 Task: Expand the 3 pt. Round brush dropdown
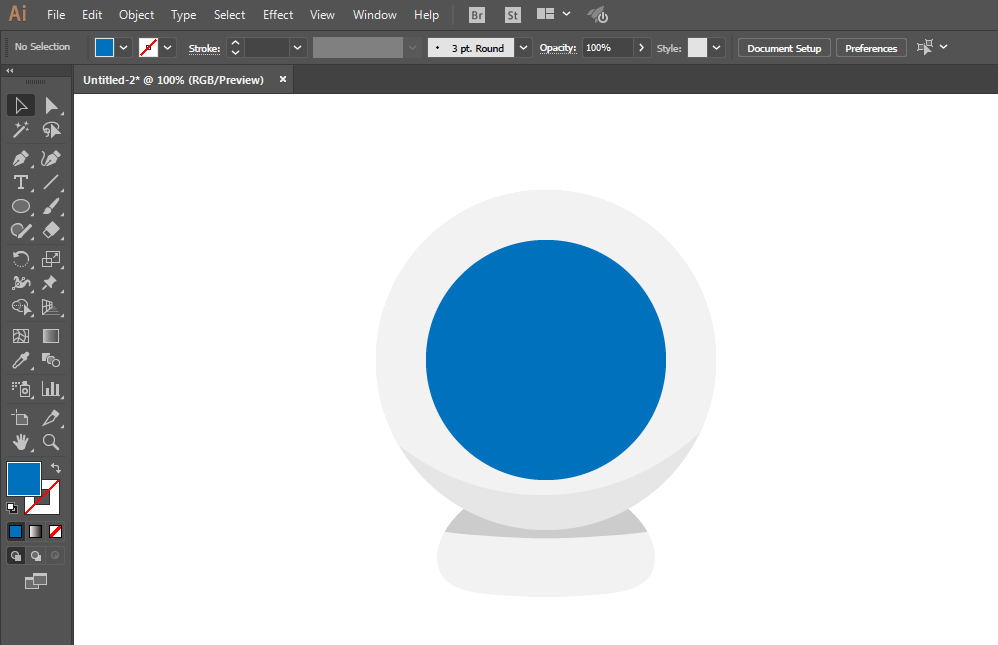(523, 48)
